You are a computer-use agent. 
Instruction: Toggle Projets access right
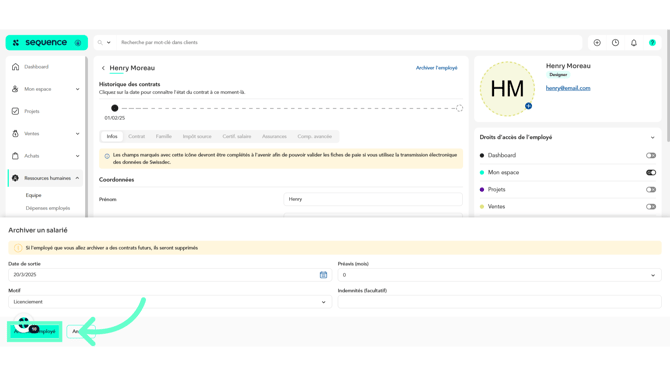tap(651, 190)
